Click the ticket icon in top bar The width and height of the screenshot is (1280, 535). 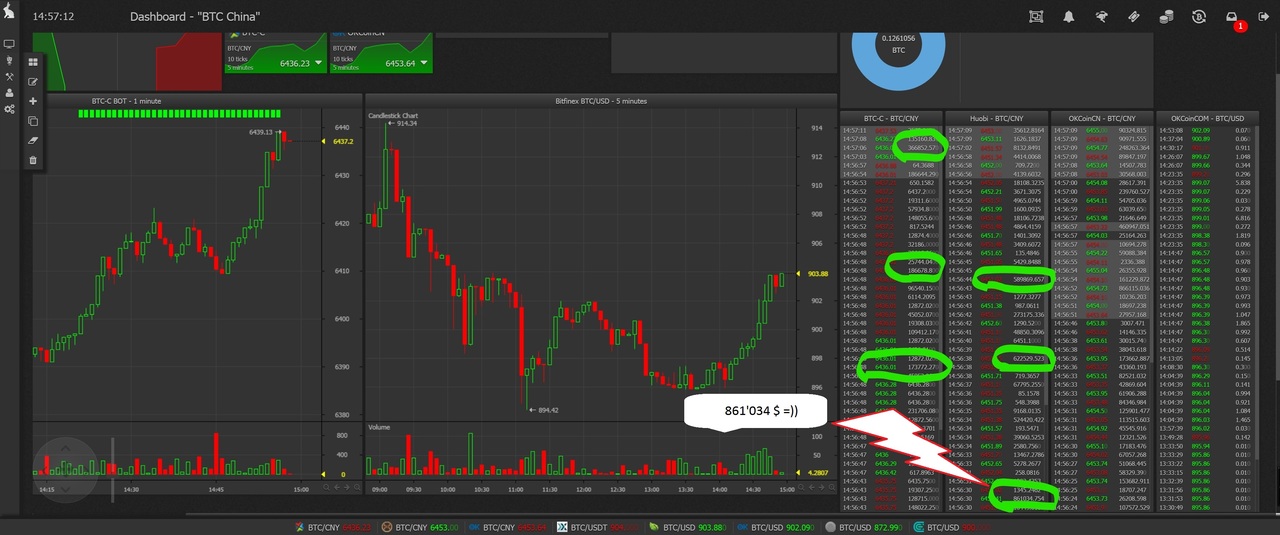point(1134,17)
